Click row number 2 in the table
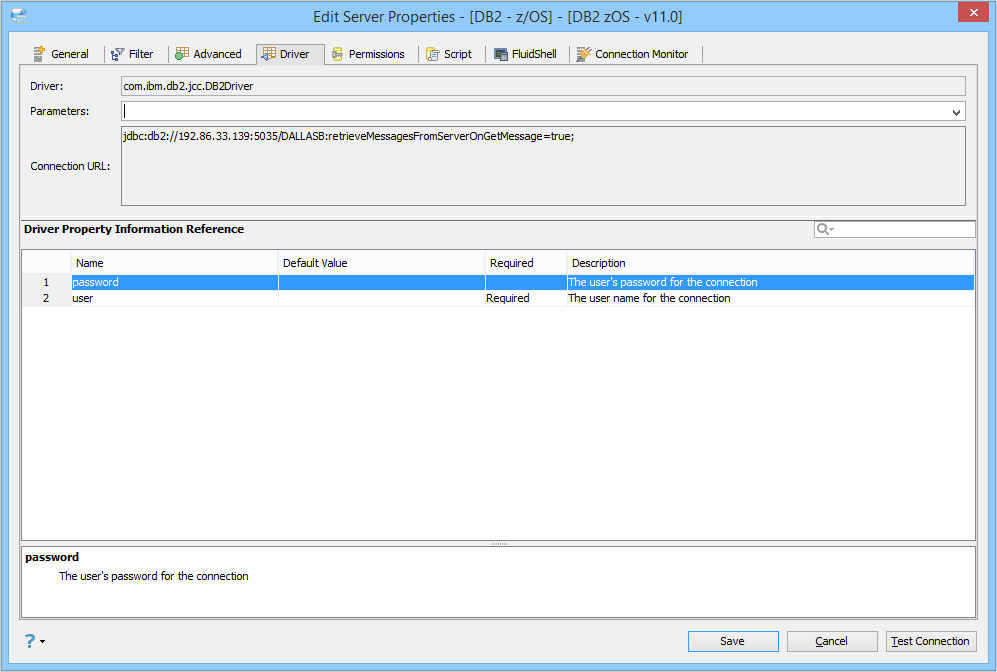The image size is (997, 672). [46, 298]
